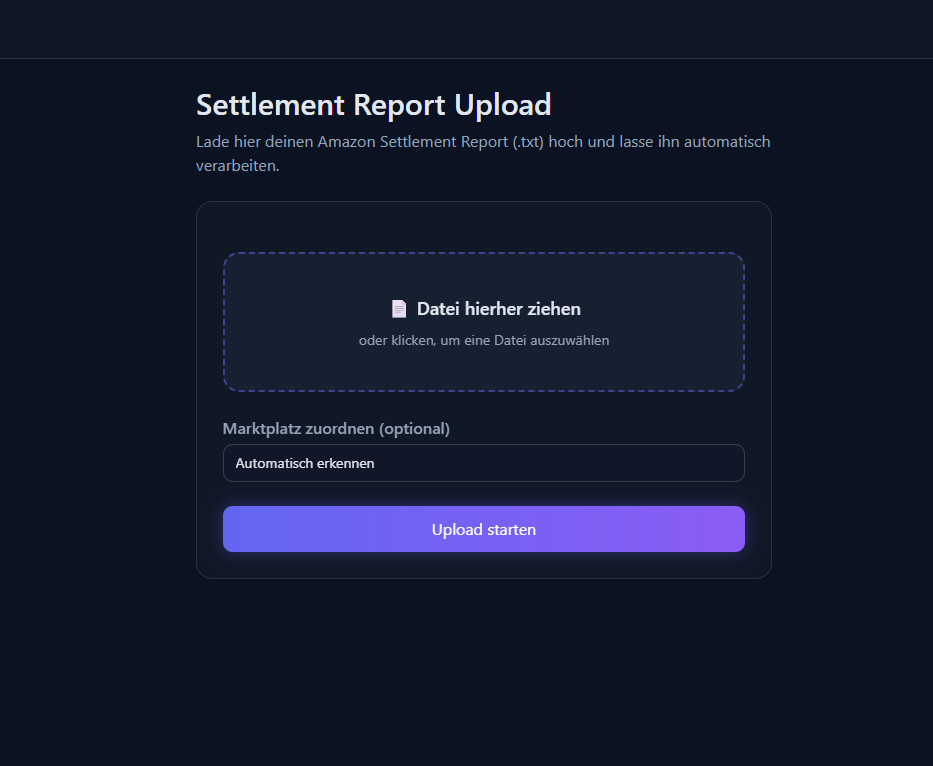The width and height of the screenshot is (933, 766).
Task: Click the "Marktplatz zuordnen (optional)" label
Action: 336,429
